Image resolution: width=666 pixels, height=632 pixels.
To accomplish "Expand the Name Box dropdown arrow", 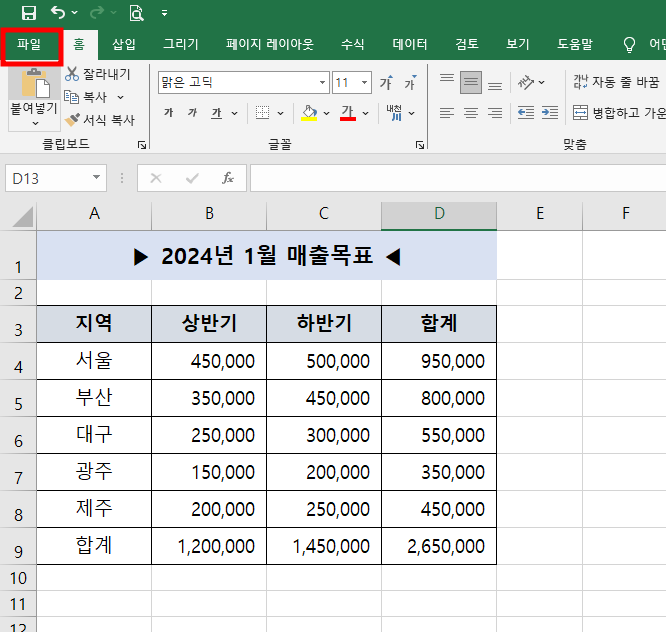I will coord(97,178).
